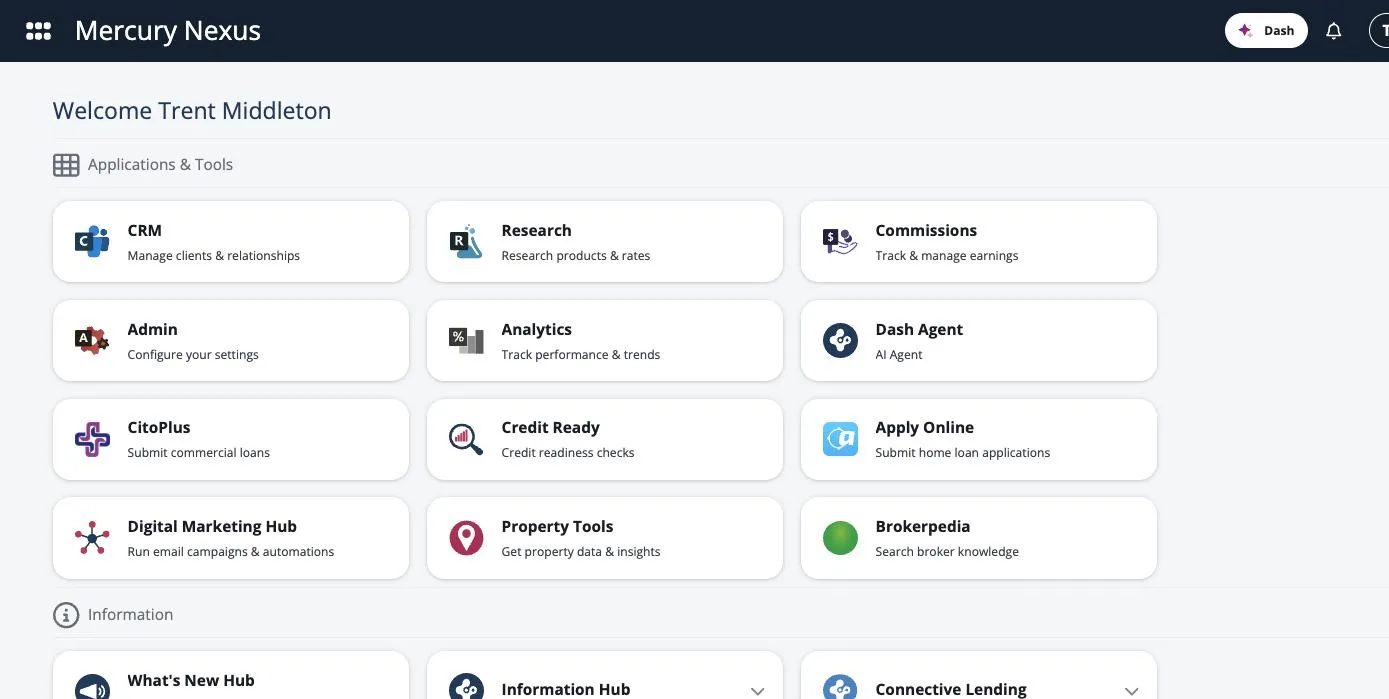Click the 'CitoPlus' title text

158,427
